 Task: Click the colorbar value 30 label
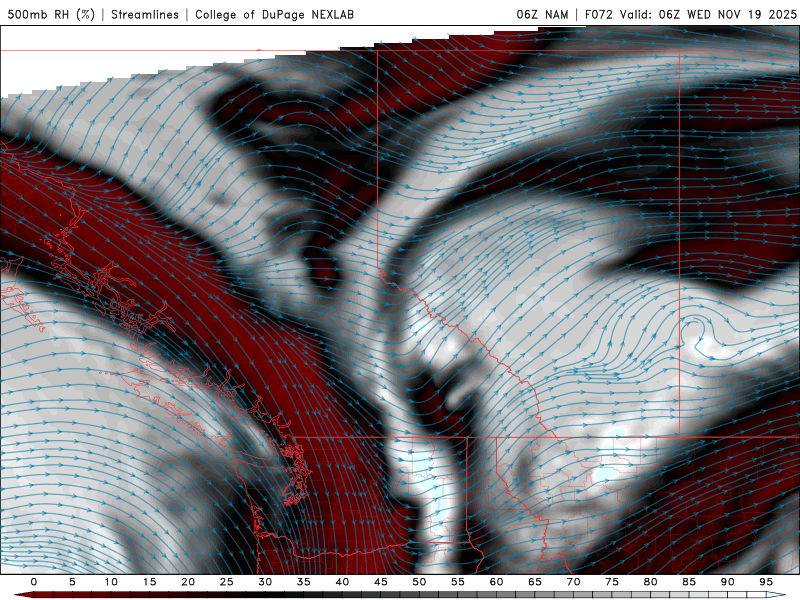(x=265, y=582)
